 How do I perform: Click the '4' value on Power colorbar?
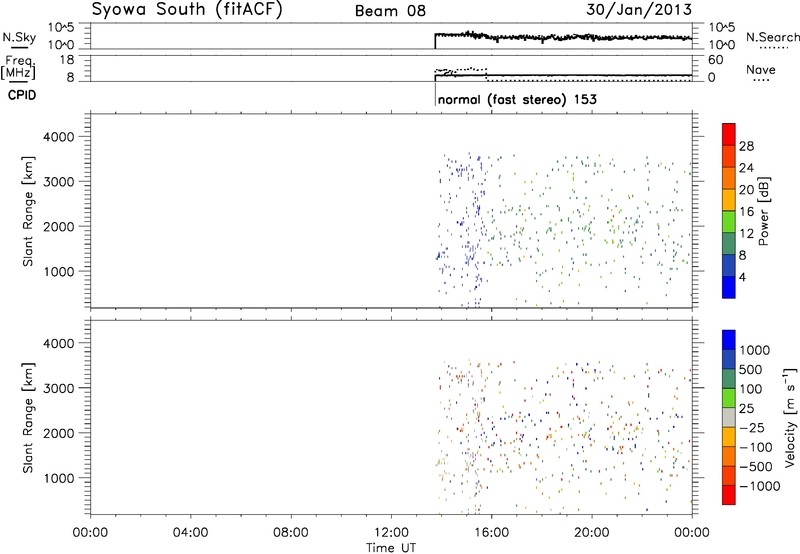(742, 277)
